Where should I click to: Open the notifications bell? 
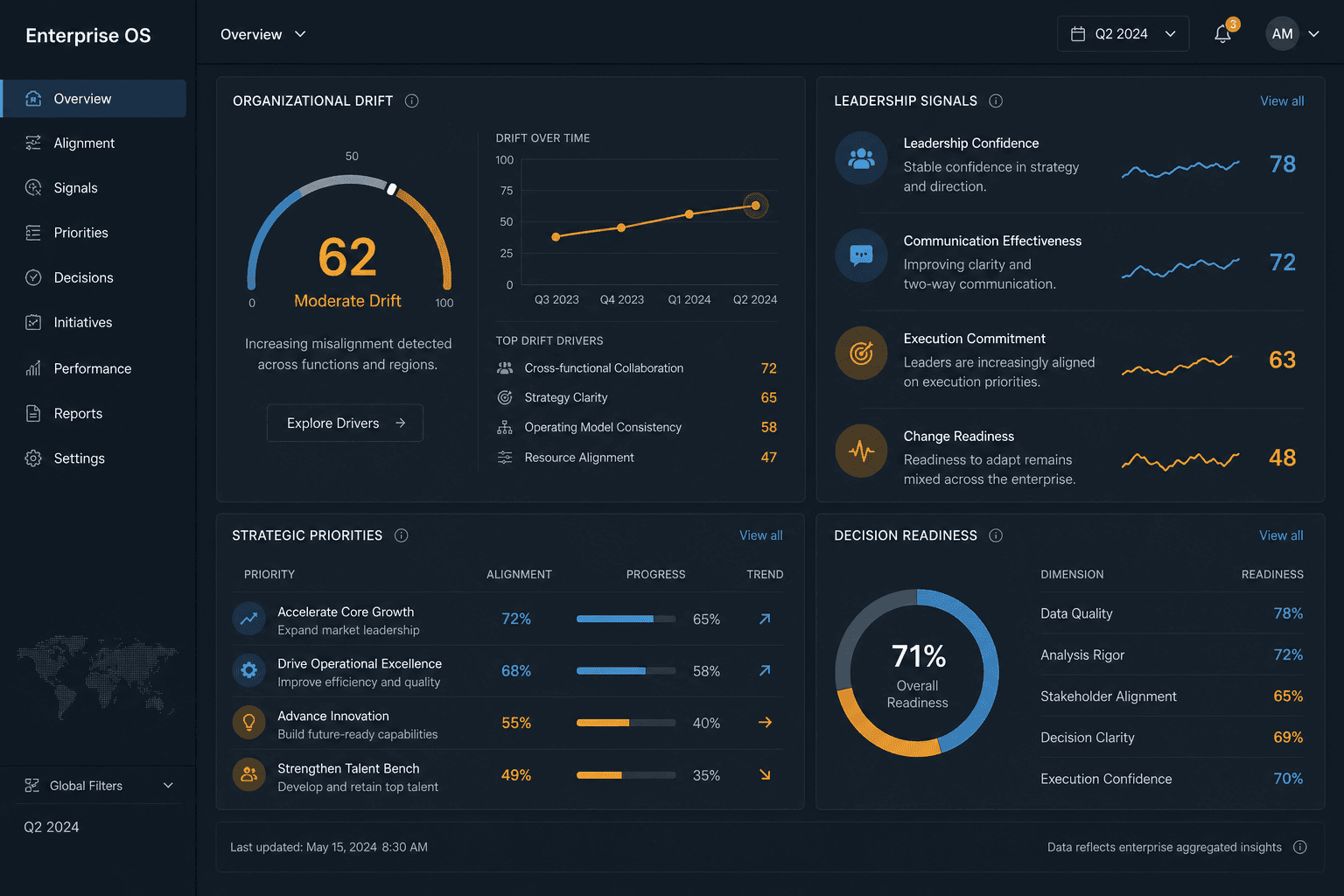pos(1223,34)
